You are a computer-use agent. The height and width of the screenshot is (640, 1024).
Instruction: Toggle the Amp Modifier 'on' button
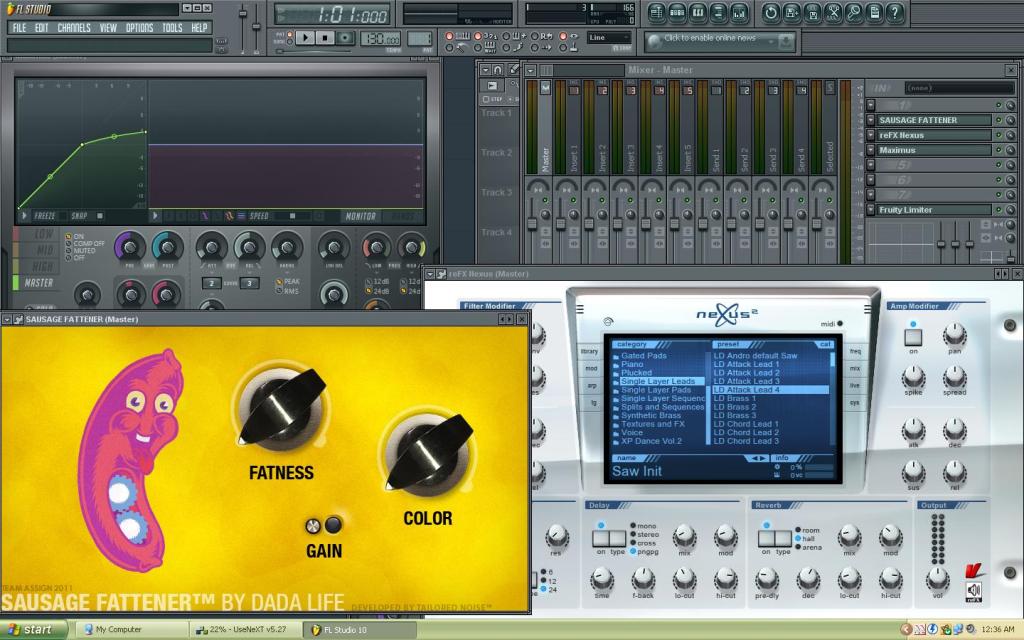pyautogui.click(x=913, y=336)
